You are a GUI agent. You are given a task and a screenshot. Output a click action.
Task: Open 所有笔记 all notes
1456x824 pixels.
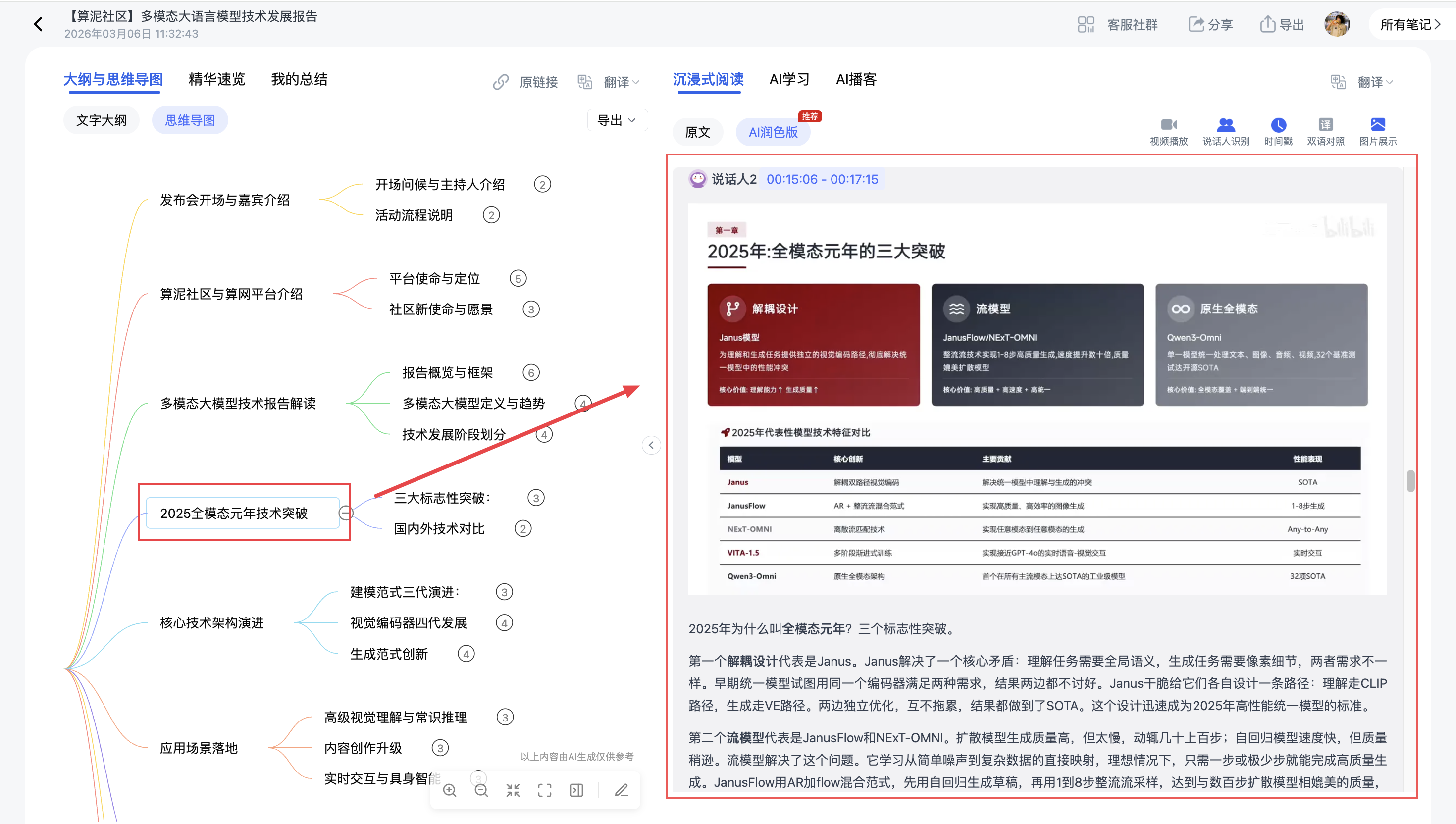1411,24
